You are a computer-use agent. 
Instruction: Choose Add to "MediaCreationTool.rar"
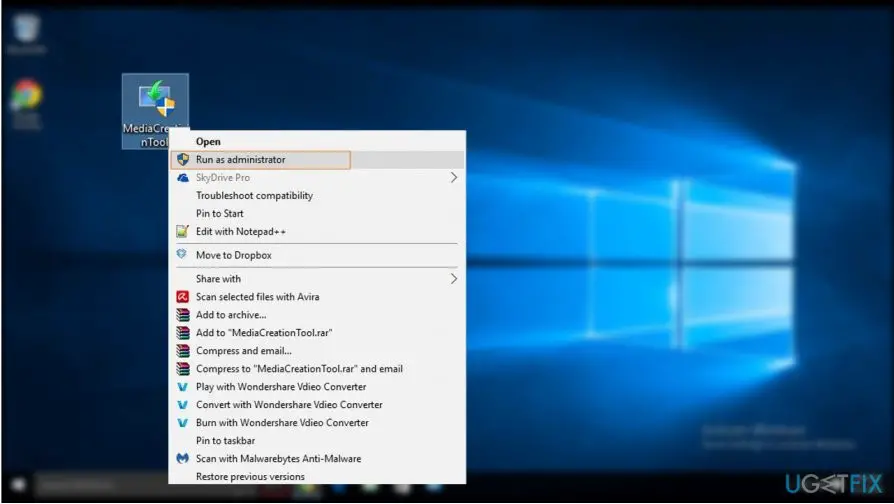coord(317,332)
